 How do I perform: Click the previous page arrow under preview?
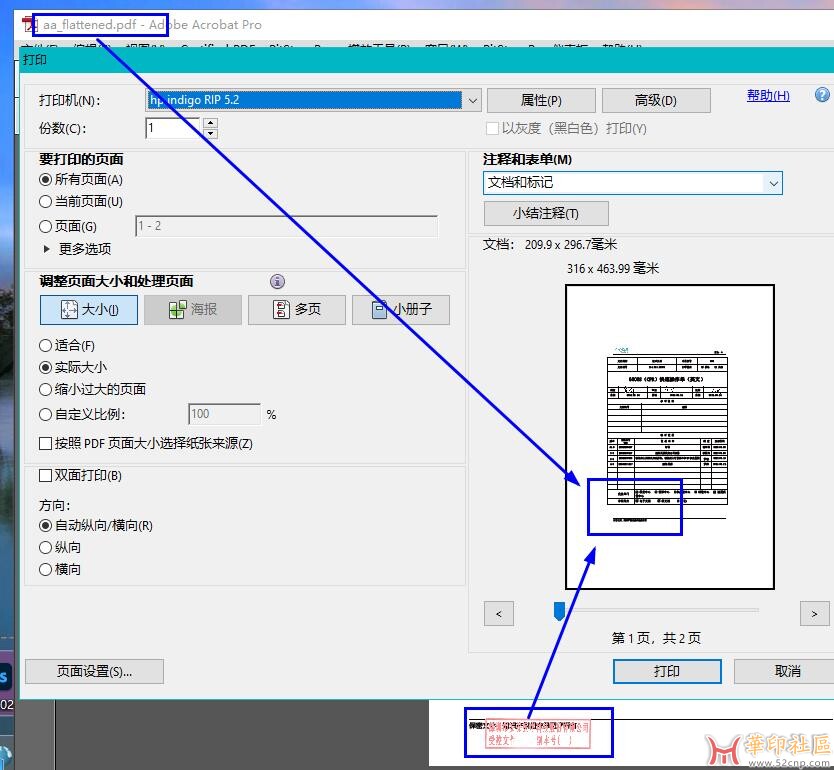pos(498,613)
